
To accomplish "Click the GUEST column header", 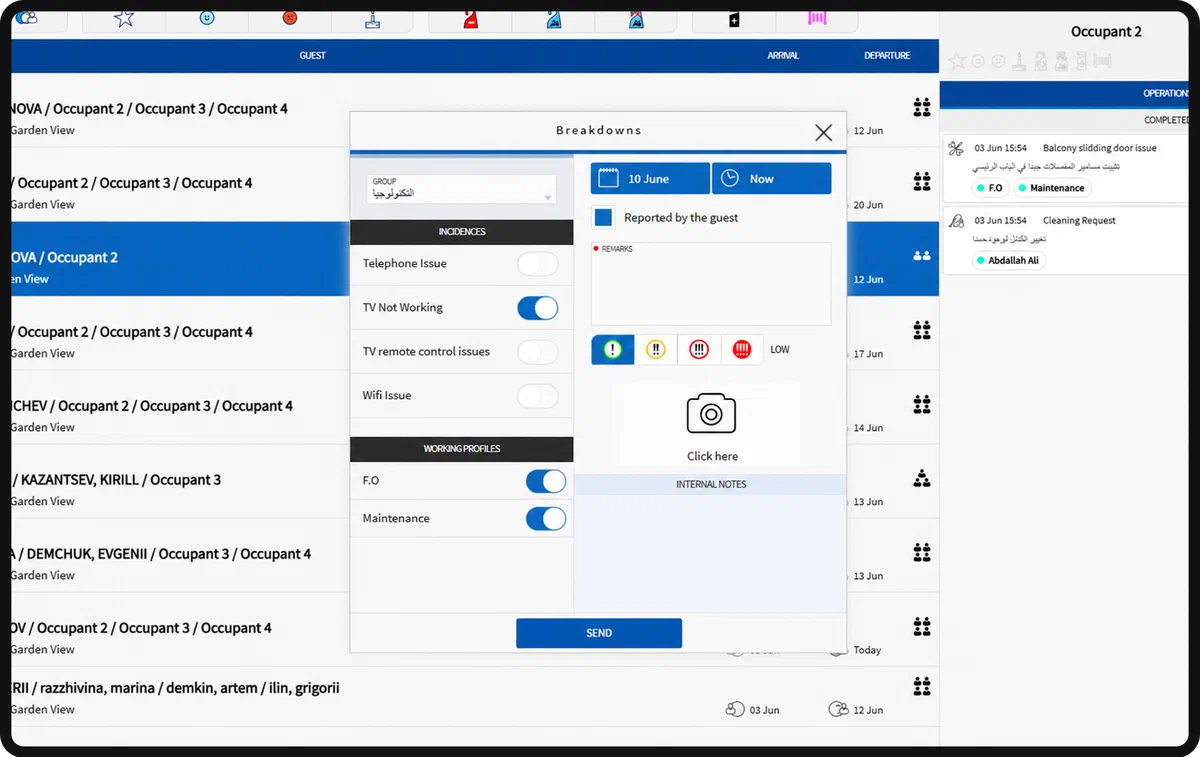I will point(313,56).
